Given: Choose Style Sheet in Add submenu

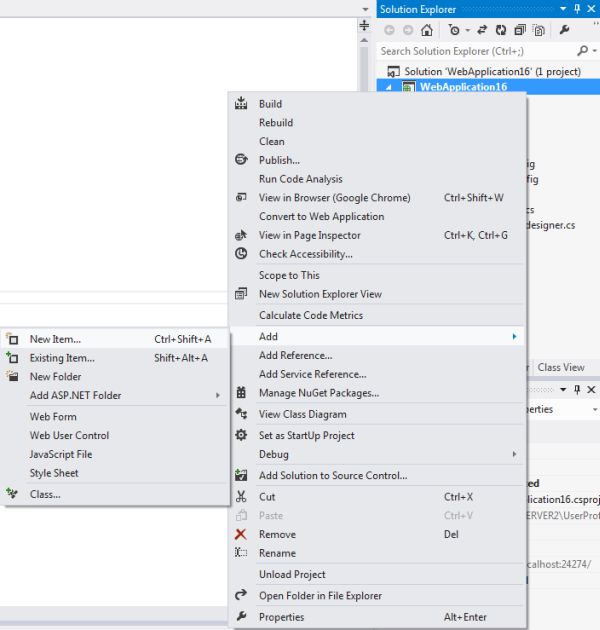Looking at the screenshot, I should point(115,473).
